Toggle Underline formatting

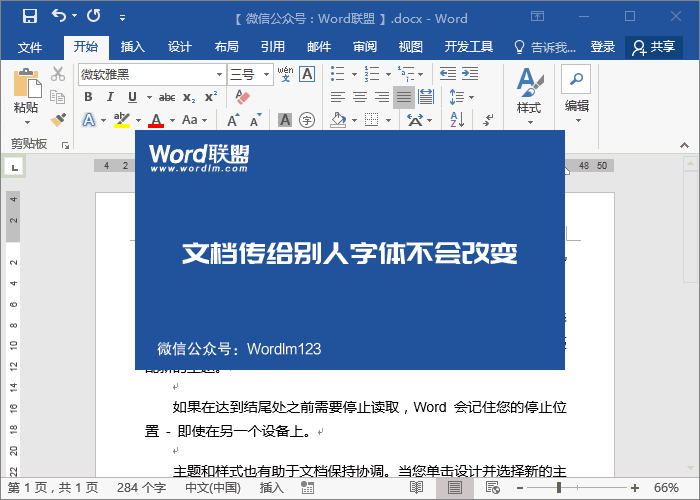point(132,97)
